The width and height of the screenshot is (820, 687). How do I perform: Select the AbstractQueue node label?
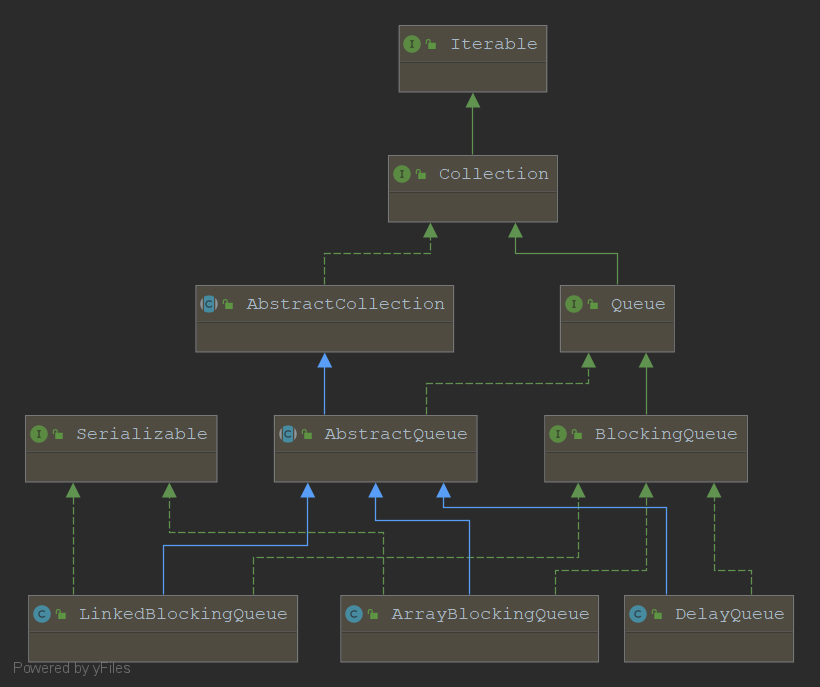396,434
